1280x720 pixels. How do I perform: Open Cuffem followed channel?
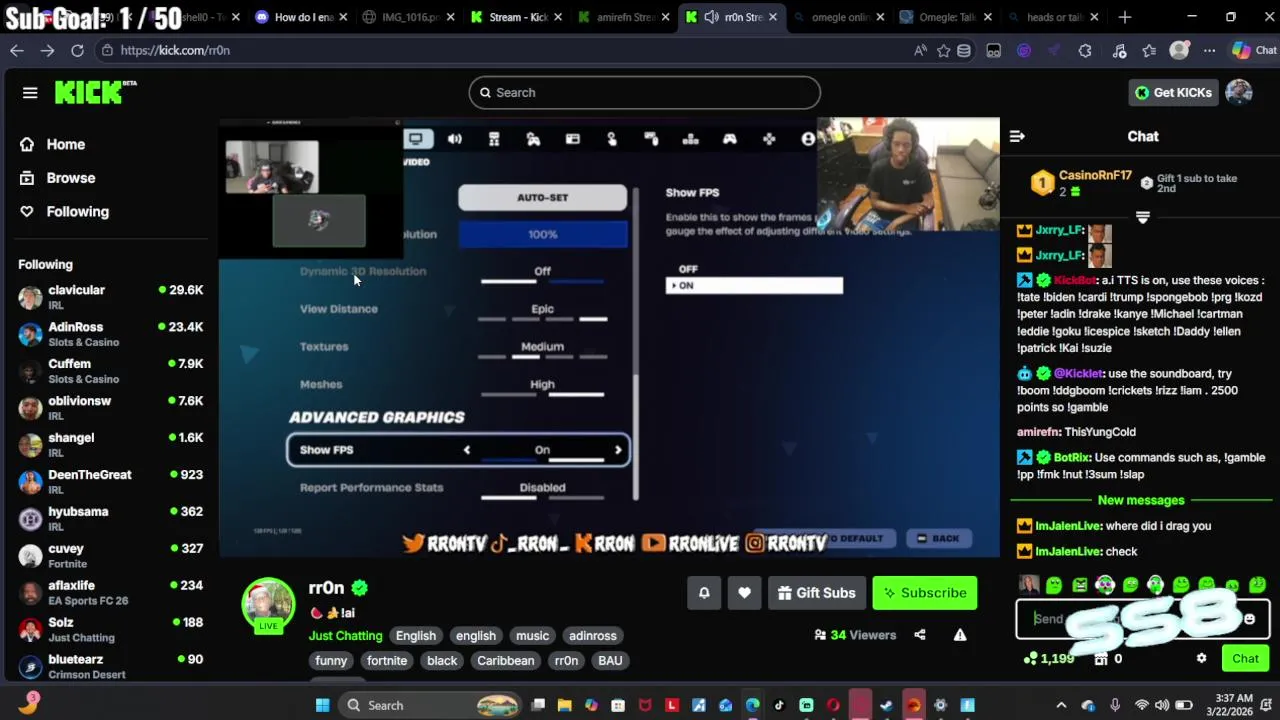click(110, 371)
